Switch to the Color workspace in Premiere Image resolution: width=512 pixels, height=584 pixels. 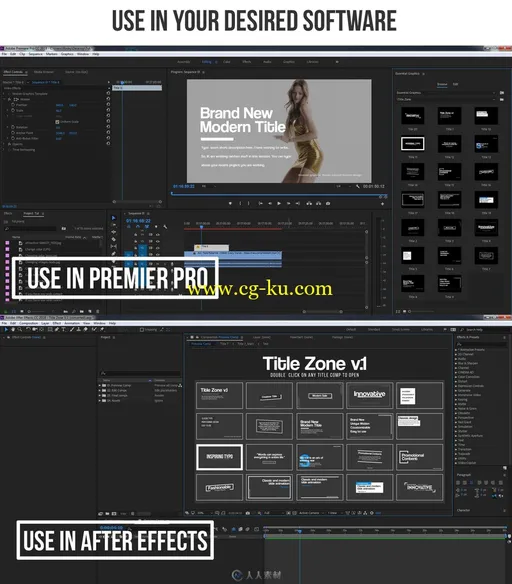coord(226,62)
